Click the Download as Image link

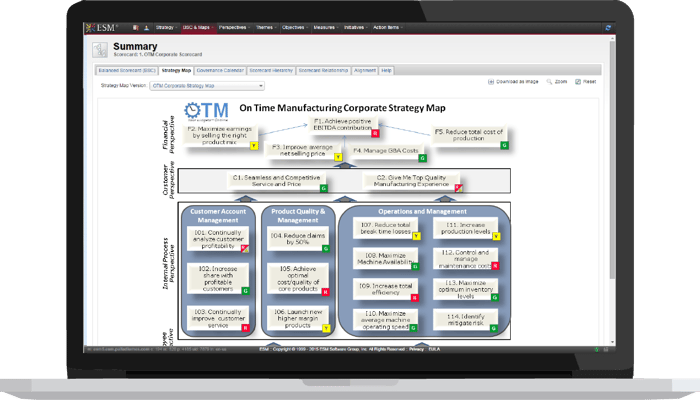[517, 82]
